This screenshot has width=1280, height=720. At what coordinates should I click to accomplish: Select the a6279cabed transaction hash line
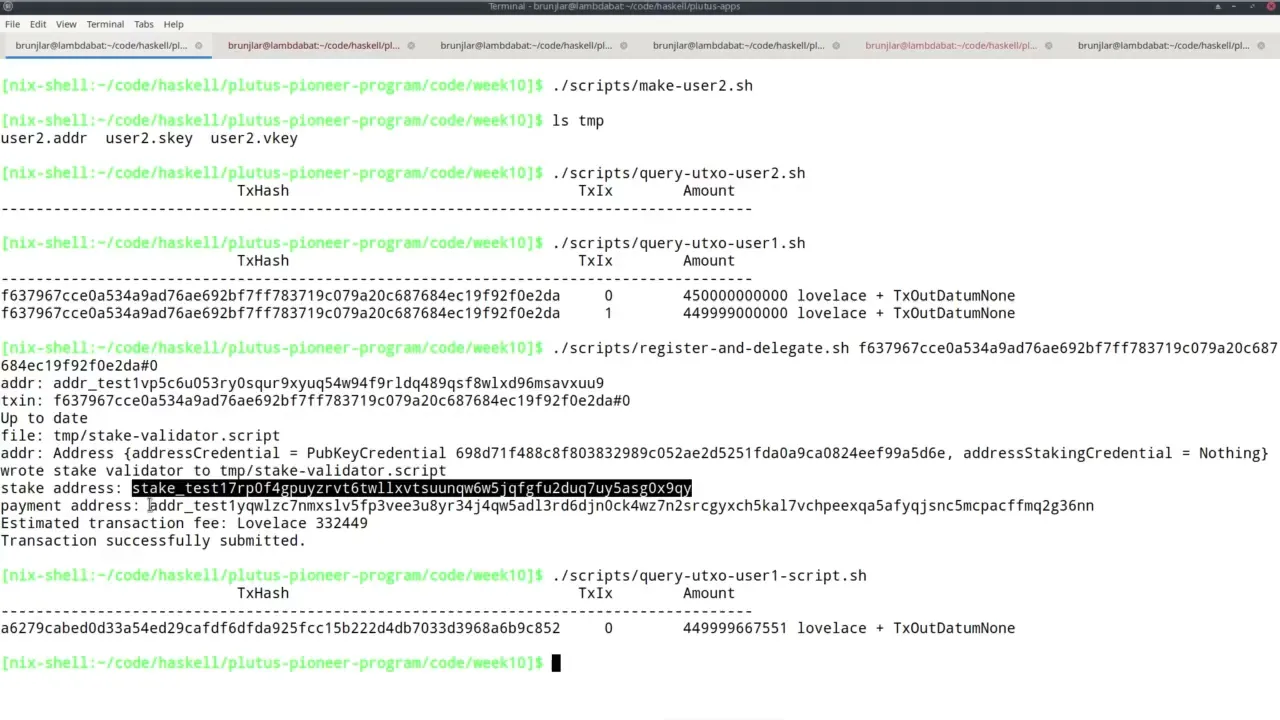pos(280,628)
